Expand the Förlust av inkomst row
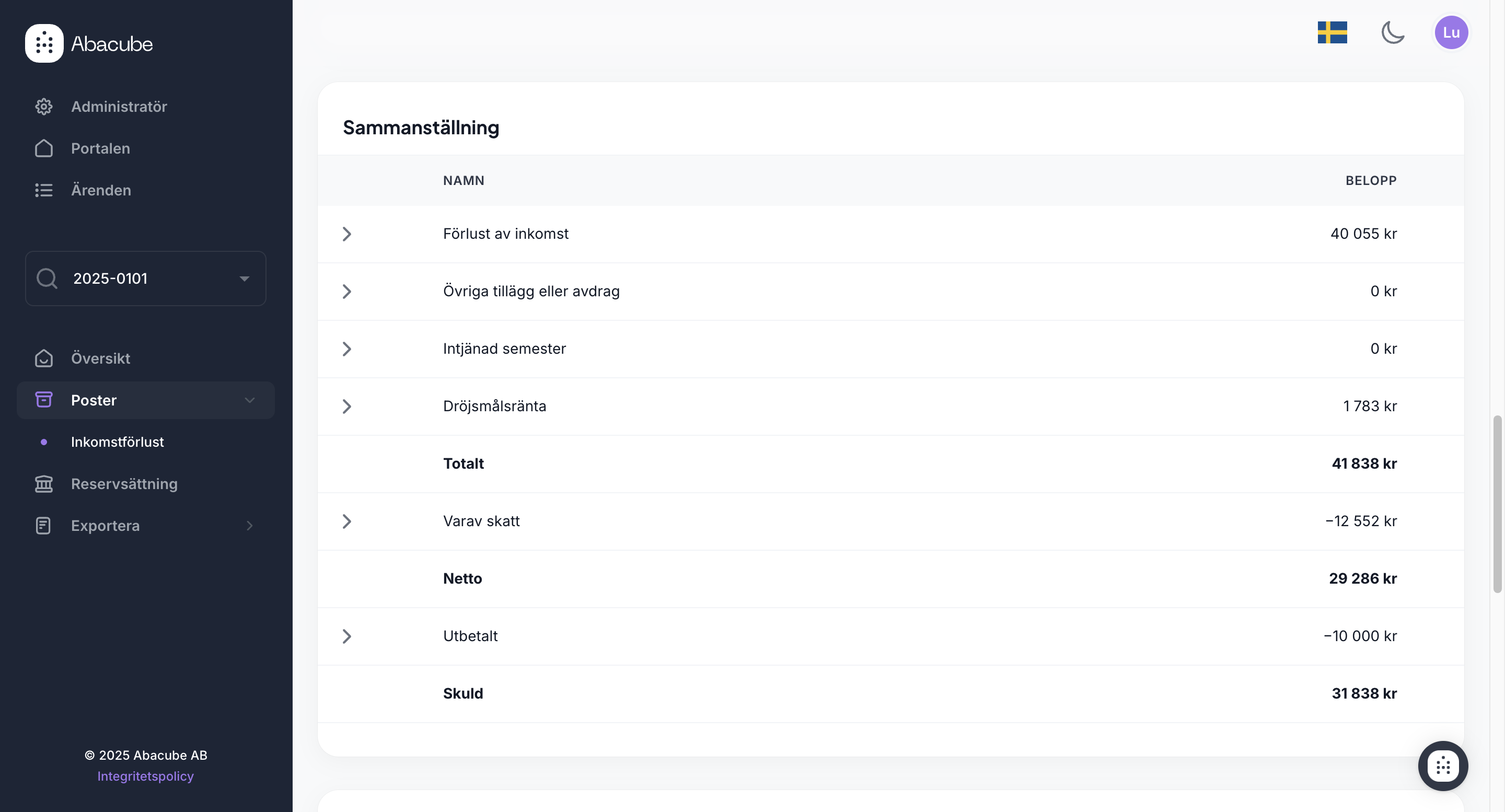This screenshot has height=812, width=1505. pos(346,234)
